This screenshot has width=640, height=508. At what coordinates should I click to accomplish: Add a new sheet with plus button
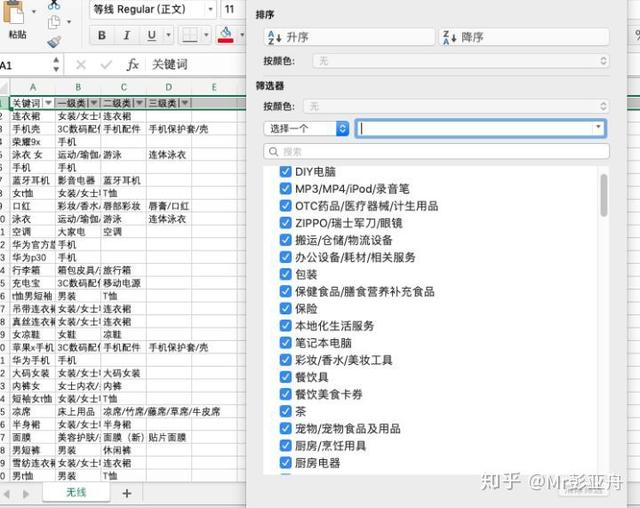click(x=127, y=493)
